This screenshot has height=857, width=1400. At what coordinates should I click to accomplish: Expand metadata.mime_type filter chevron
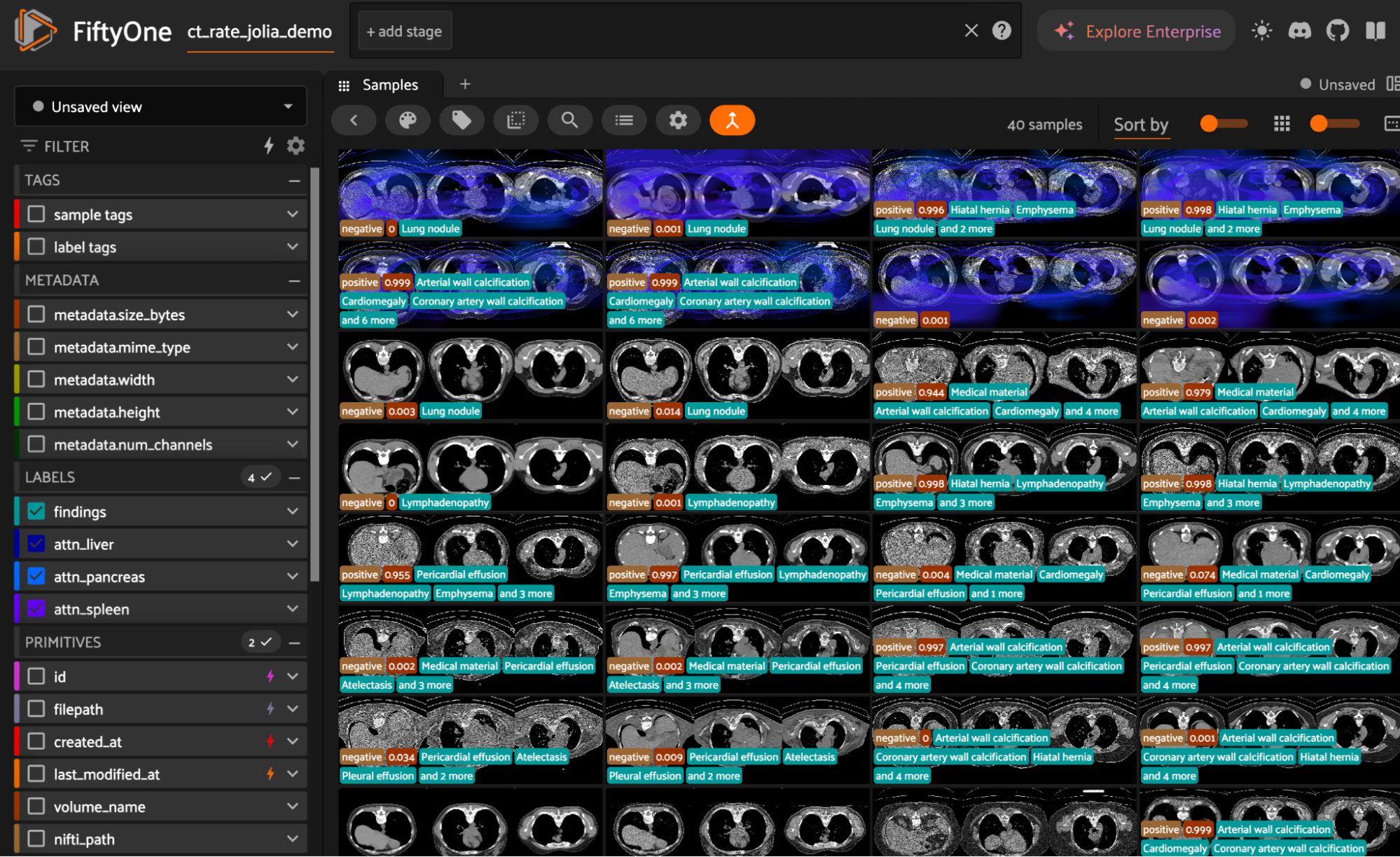(x=293, y=347)
